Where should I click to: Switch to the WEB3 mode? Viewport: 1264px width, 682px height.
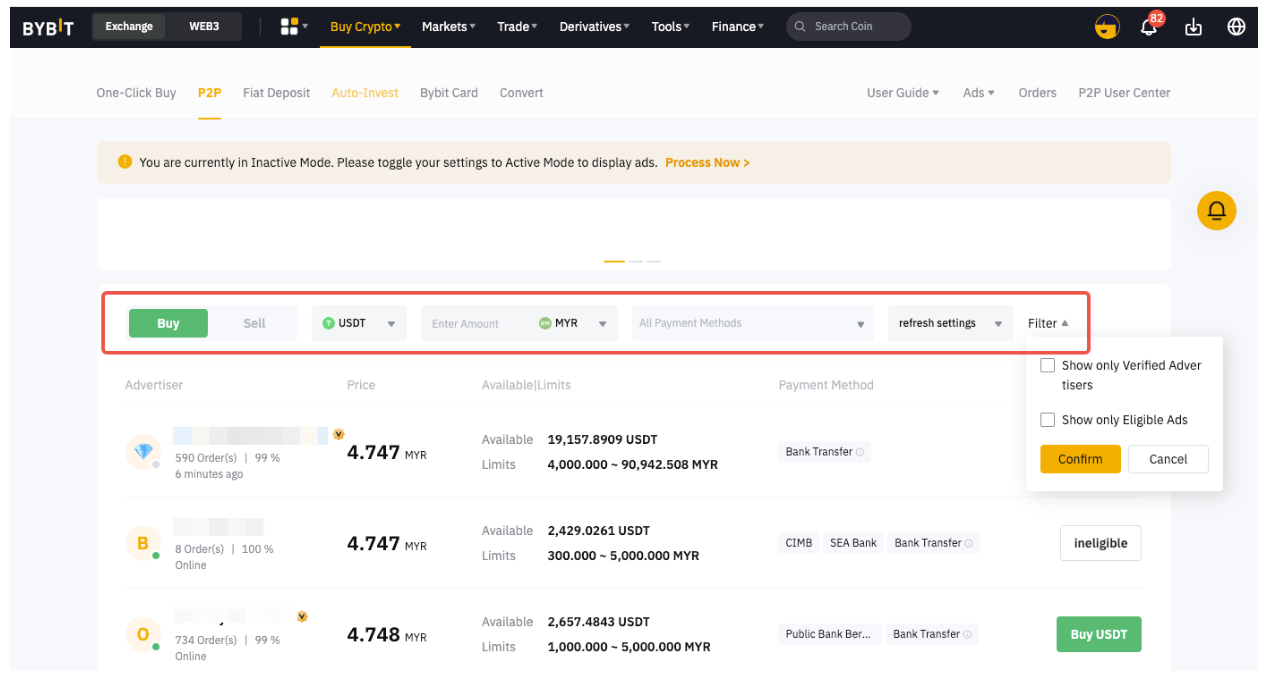[x=204, y=27]
